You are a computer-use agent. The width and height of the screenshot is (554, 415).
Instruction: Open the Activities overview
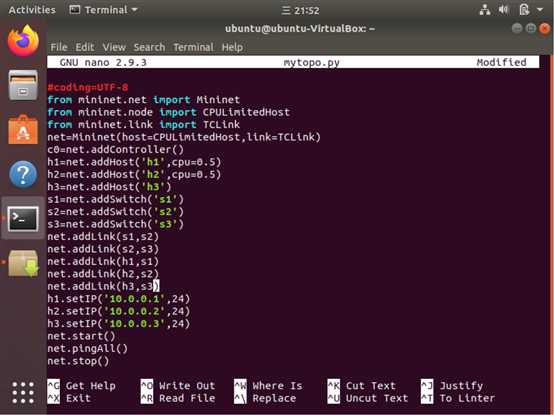coord(32,10)
